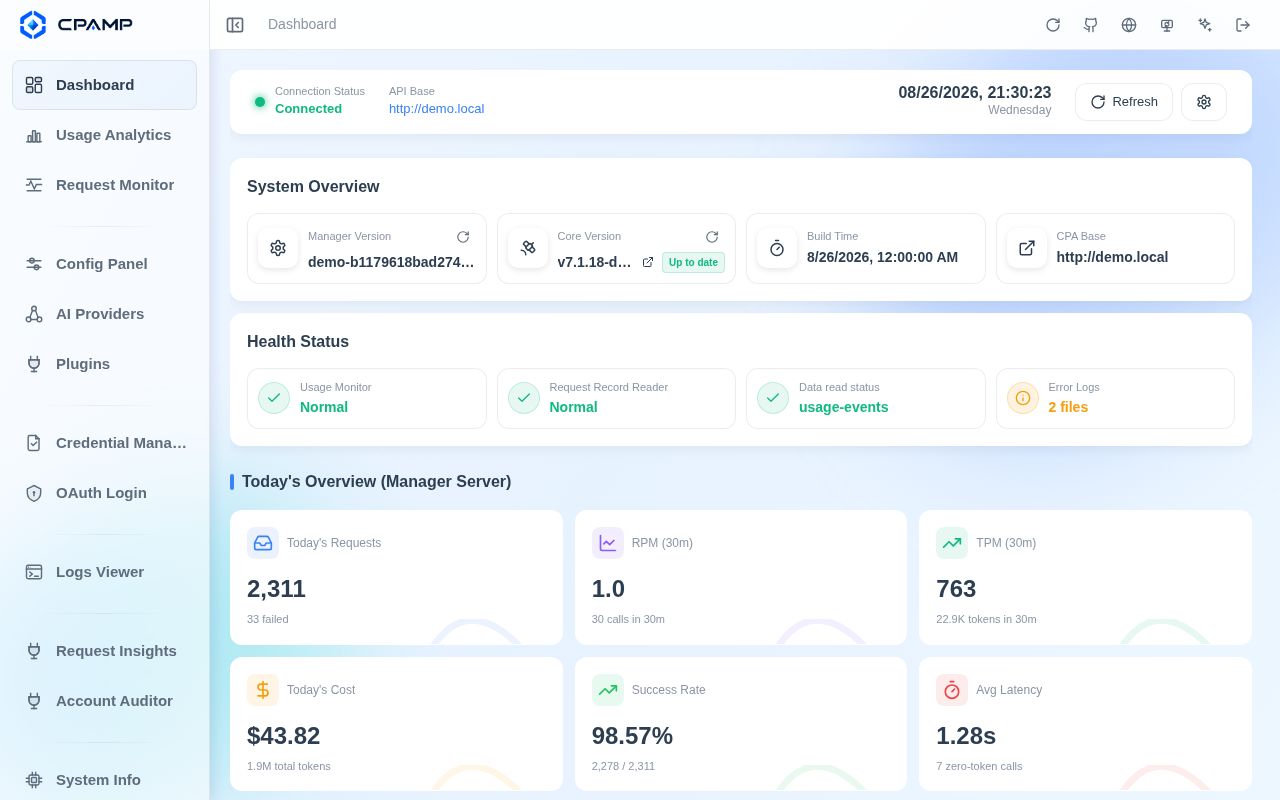Screen dimensions: 1280x800
Task: Open Request Insights
Action: point(104,651)
